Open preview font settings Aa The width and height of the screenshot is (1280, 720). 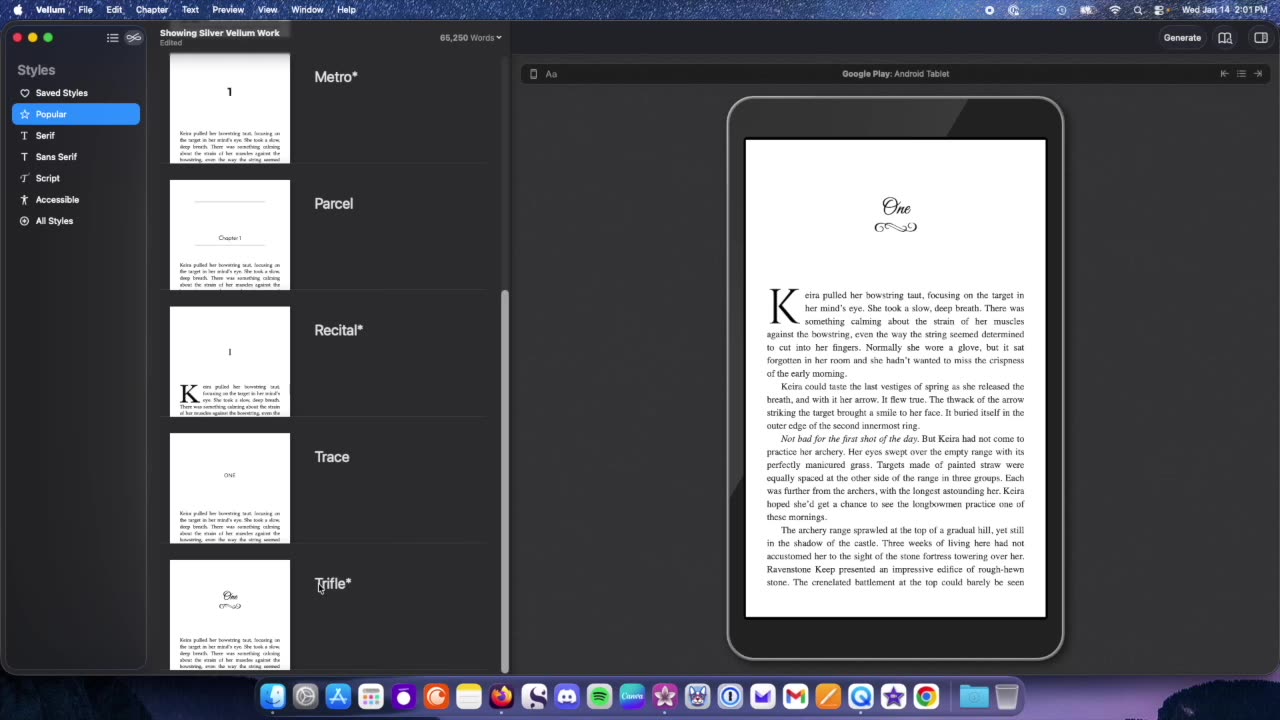click(x=551, y=74)
